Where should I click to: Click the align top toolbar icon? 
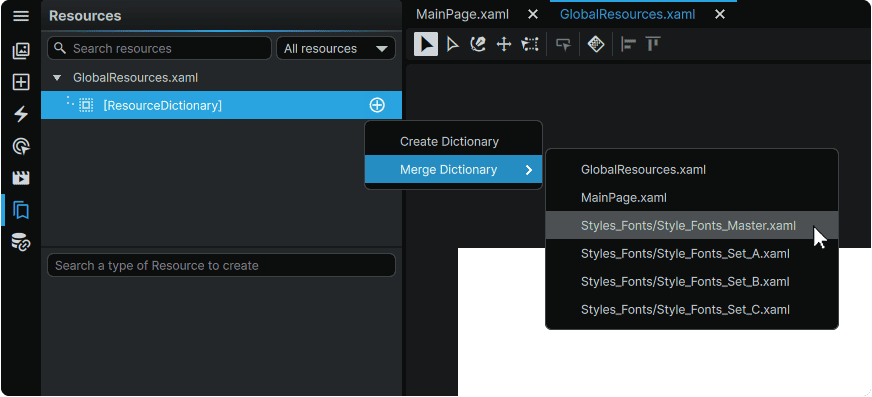click(x=653, y=44)
